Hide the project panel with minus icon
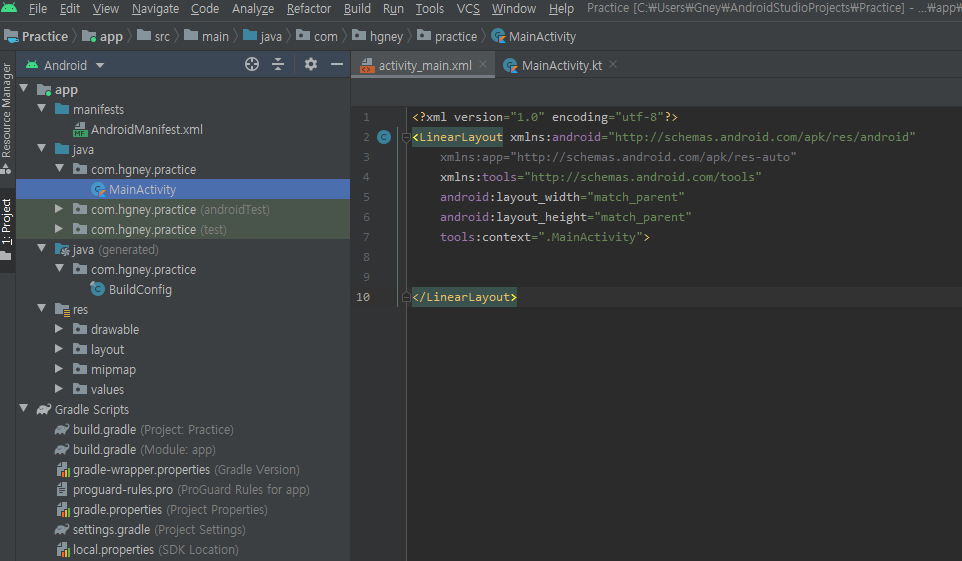Viewport: 962px width, 561px height. 337,64
